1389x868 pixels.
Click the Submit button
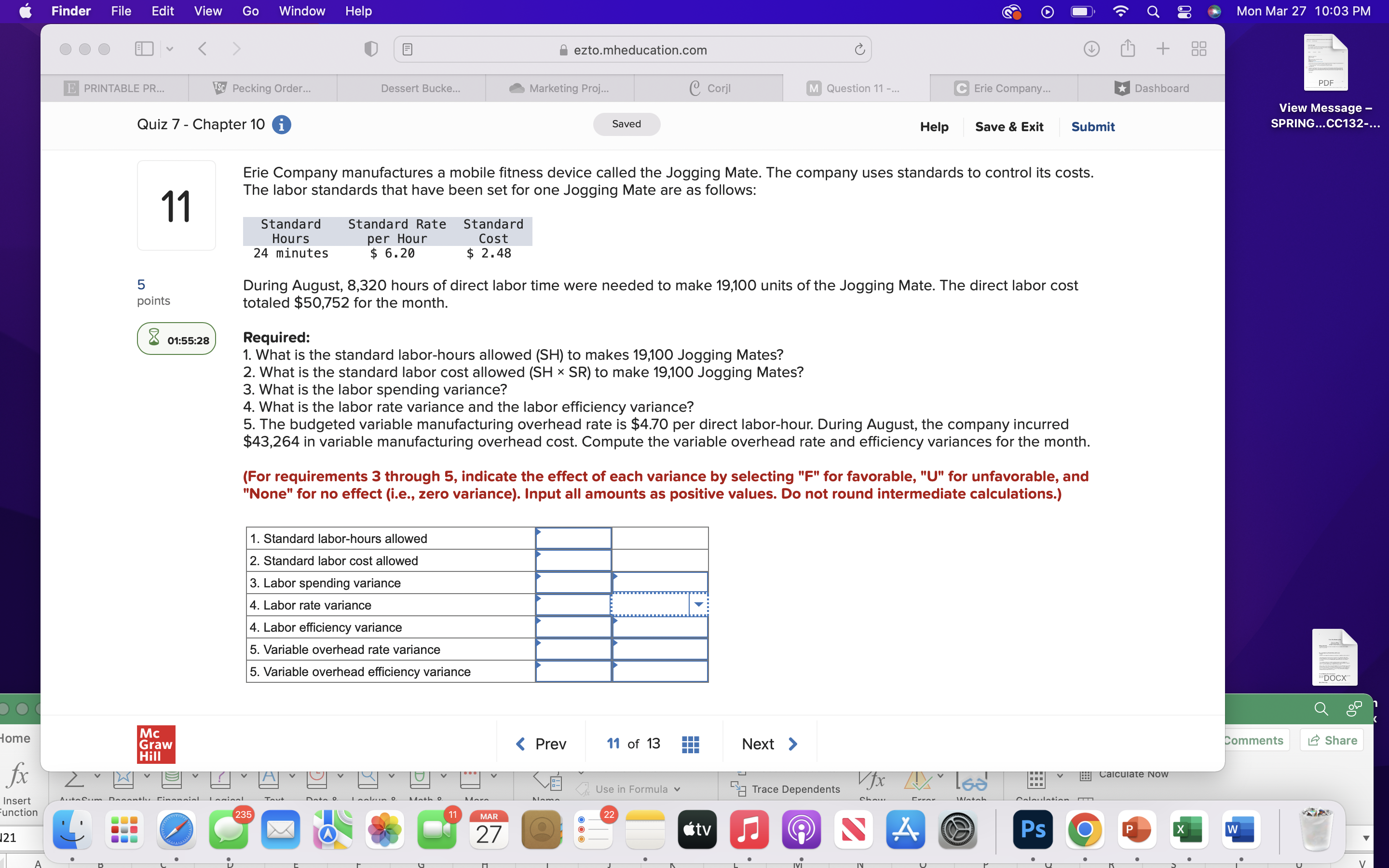[x=1093, y=126]
